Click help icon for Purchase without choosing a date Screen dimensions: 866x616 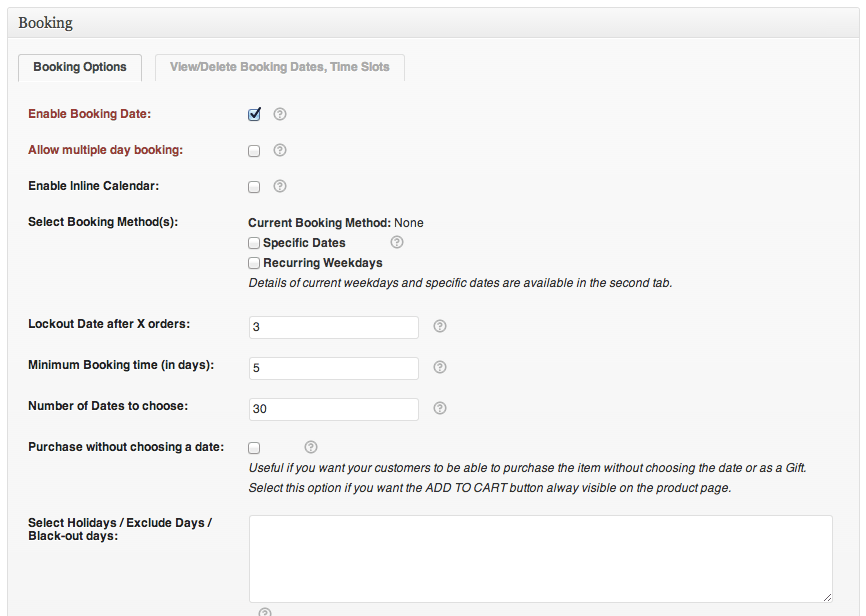[x=311, y=447]
